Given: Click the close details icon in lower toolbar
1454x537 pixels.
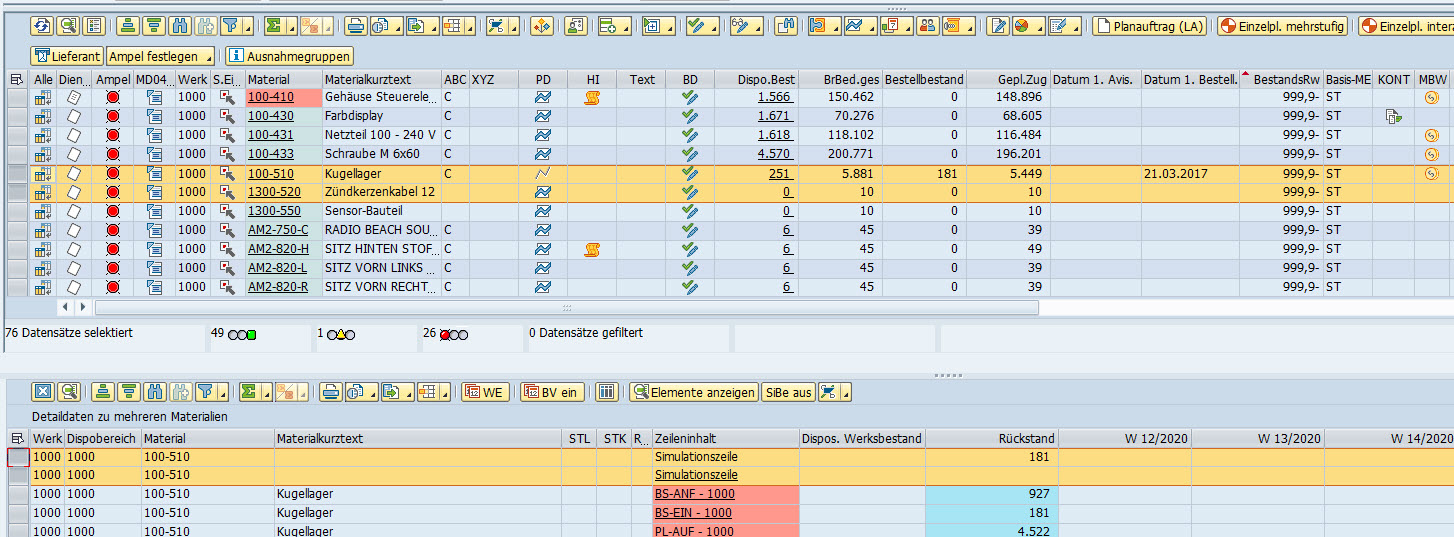Looking at the screenshot, I should [43, 392].
